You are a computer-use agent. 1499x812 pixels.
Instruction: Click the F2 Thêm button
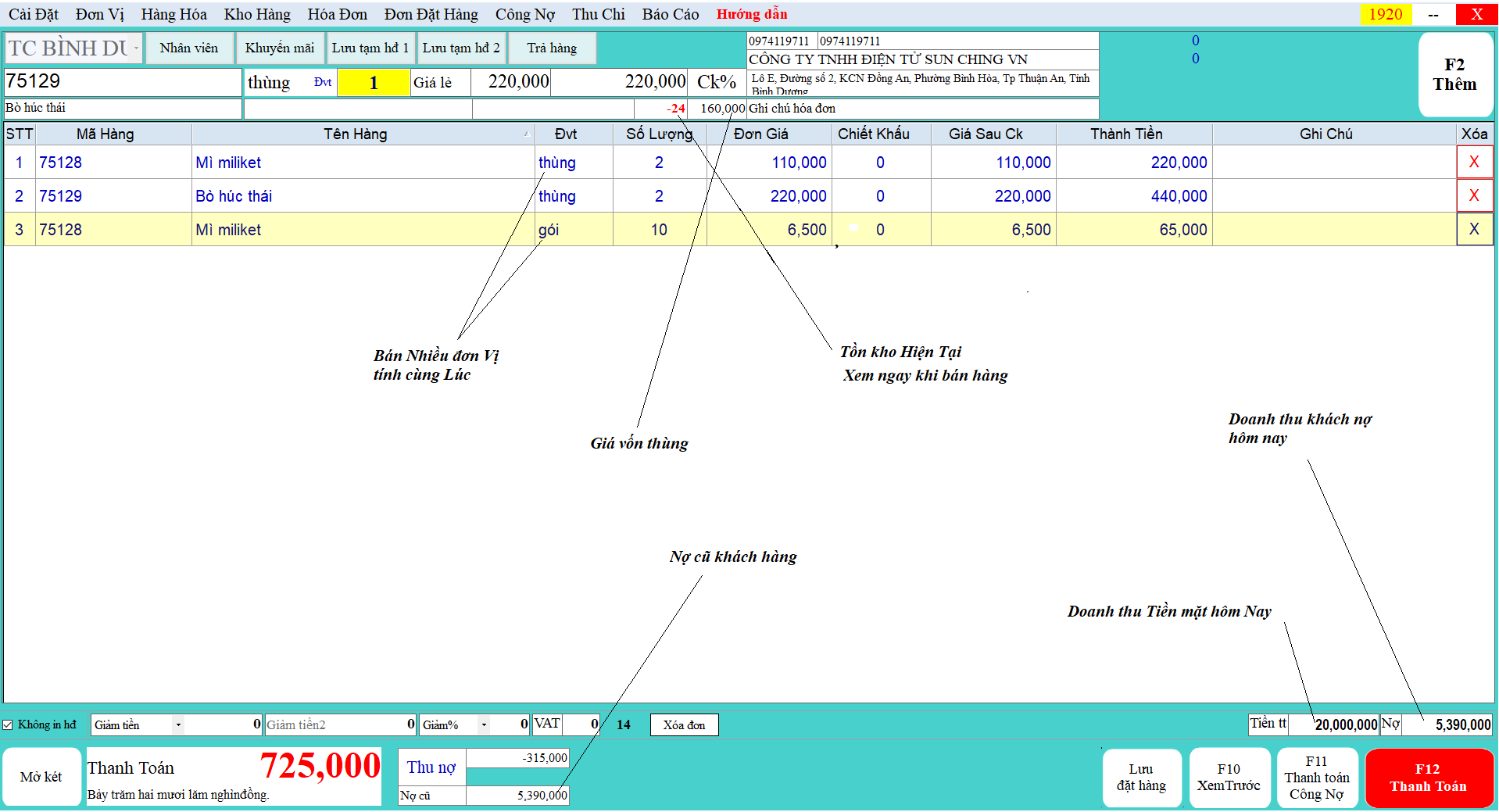pos(1454,74)
